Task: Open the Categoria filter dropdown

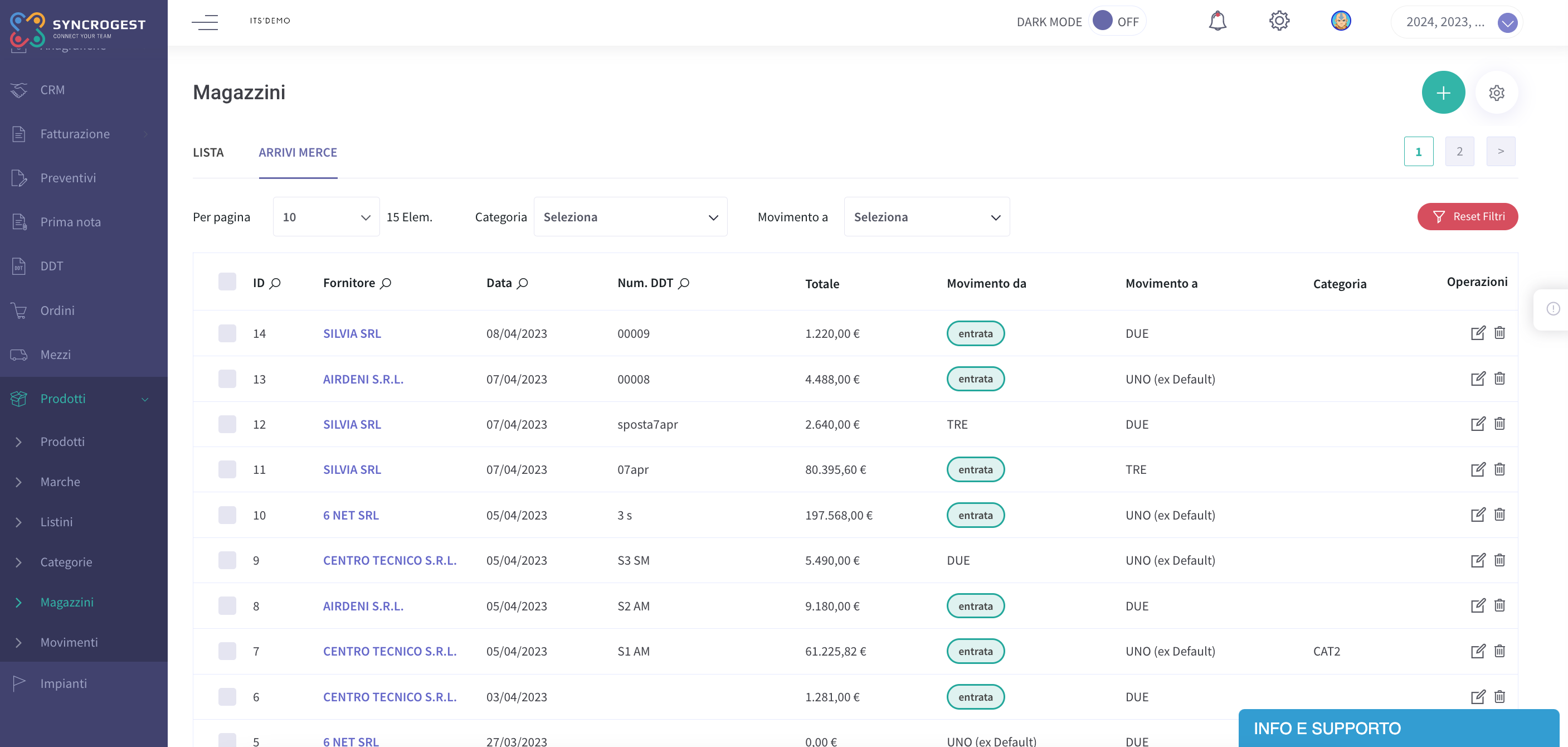Action: pos(631,217)
